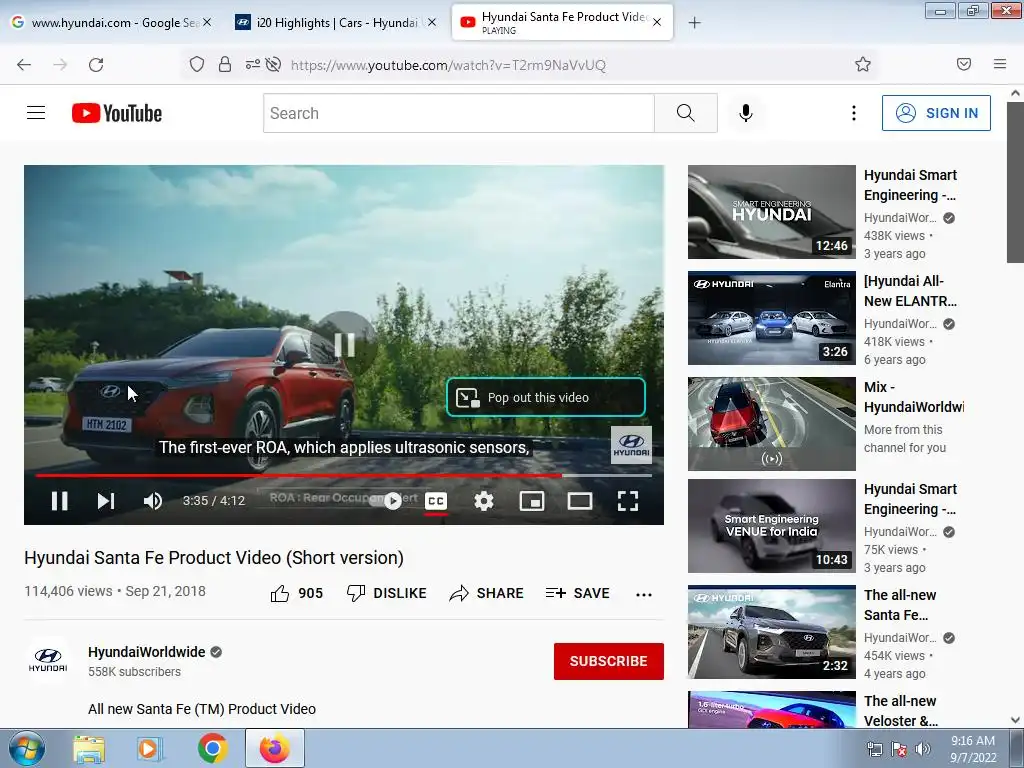Open Google Chrome from taskbar
1024x768 pixels.
click(213, 748)
